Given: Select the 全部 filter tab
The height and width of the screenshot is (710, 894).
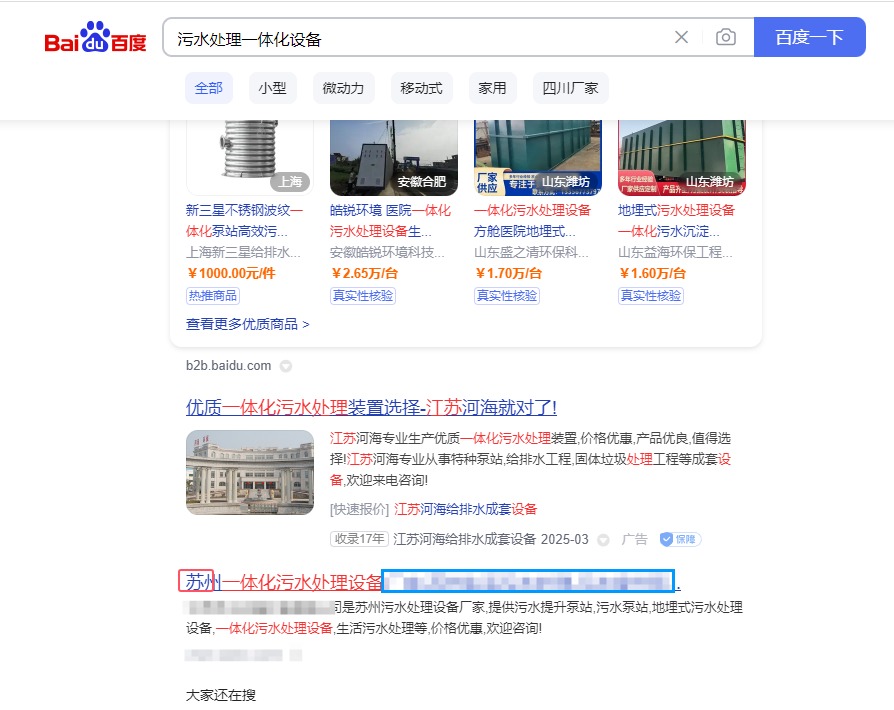Looking at the screenshot, I should coord(209,88).
